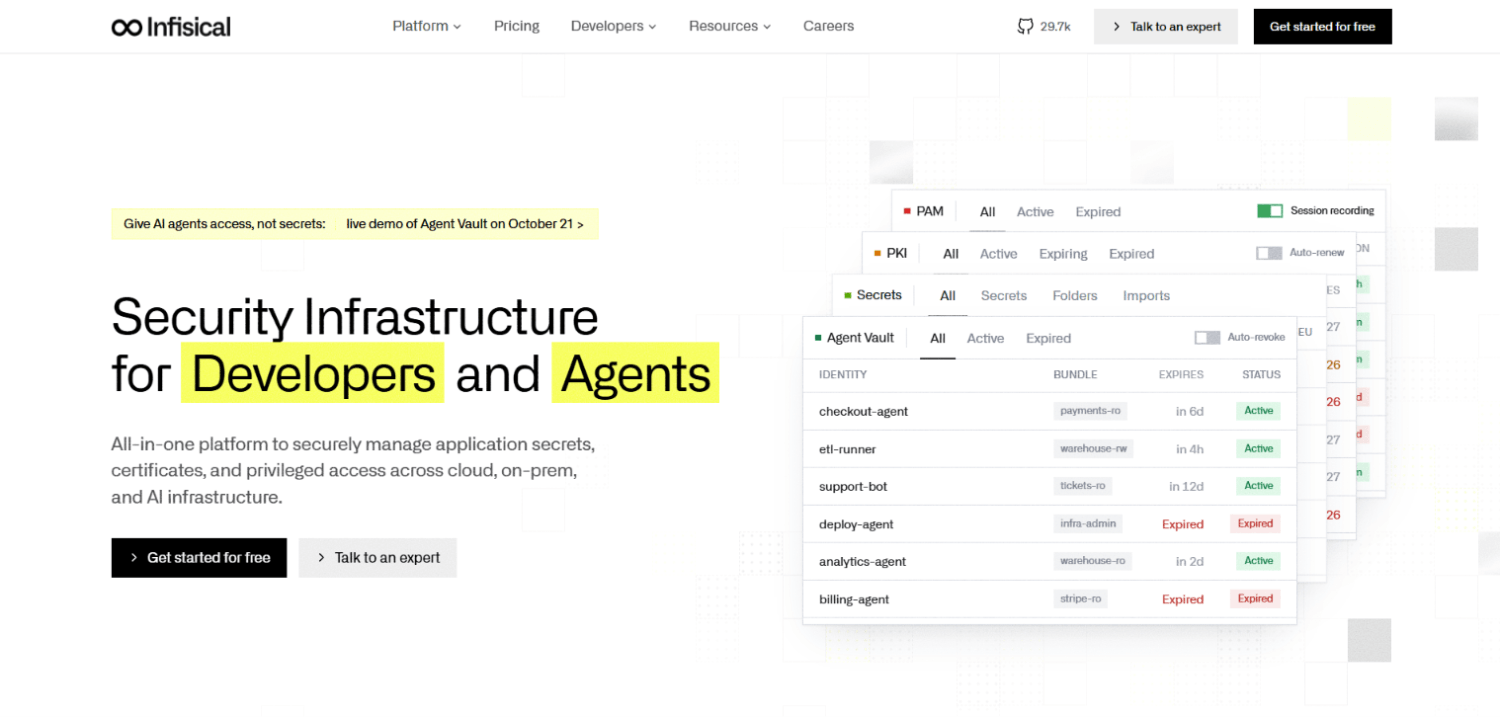Image resolution: width=1500 pixels, height=717 pixels.
Task: Toggle Auto-revoke switch in Agent Vault
Action: 1207,338
